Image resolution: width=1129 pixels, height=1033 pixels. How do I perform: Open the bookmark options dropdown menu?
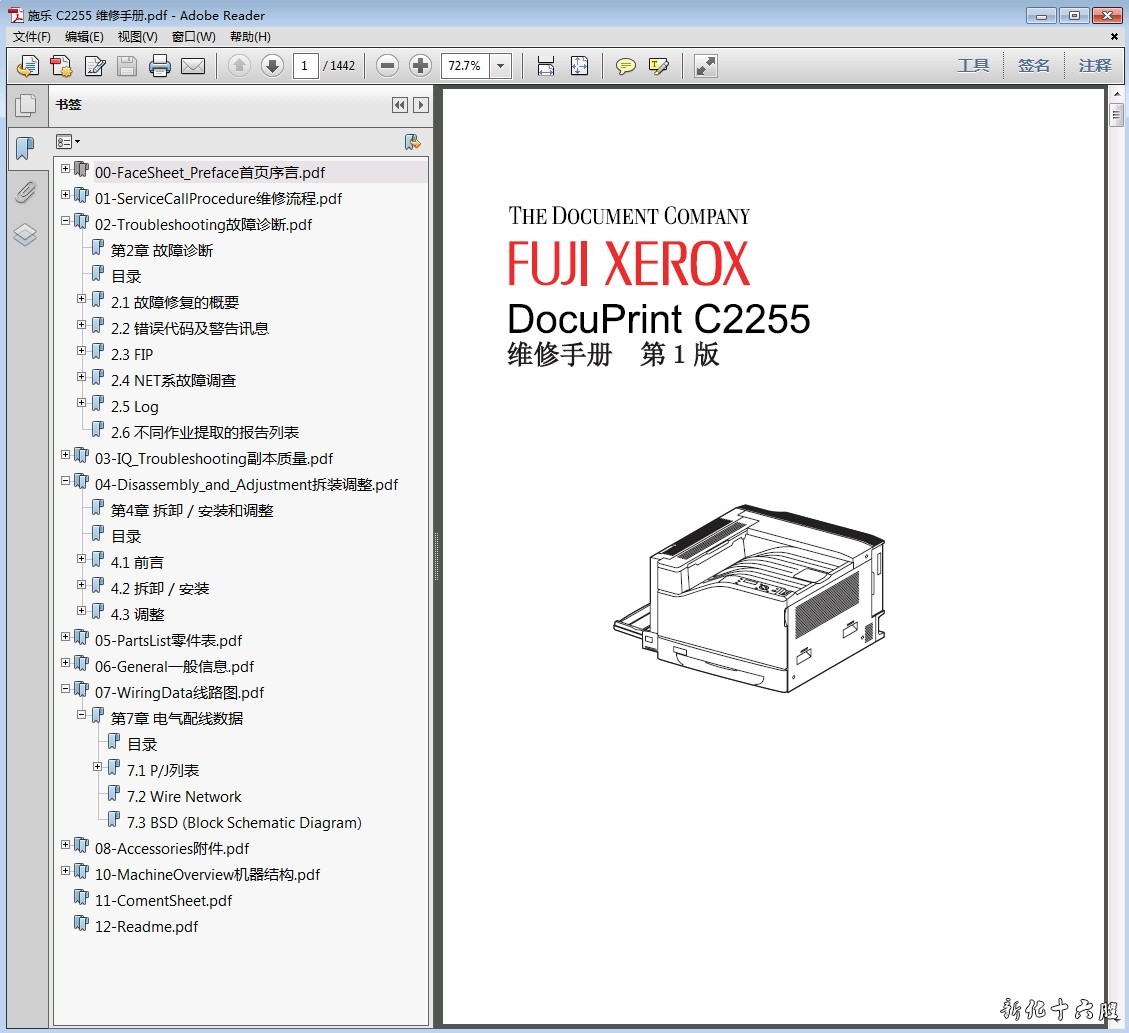click(68, 142)
